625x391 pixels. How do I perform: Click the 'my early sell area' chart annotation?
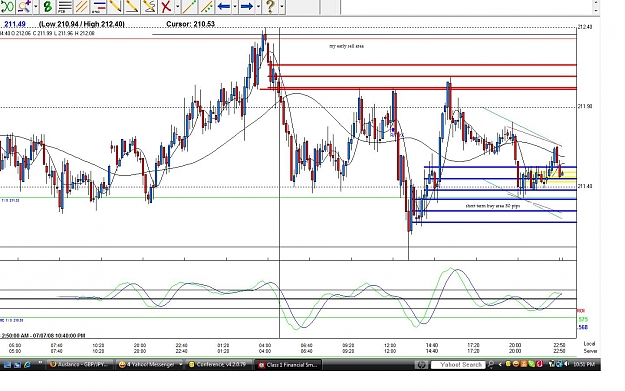point(346,46)
